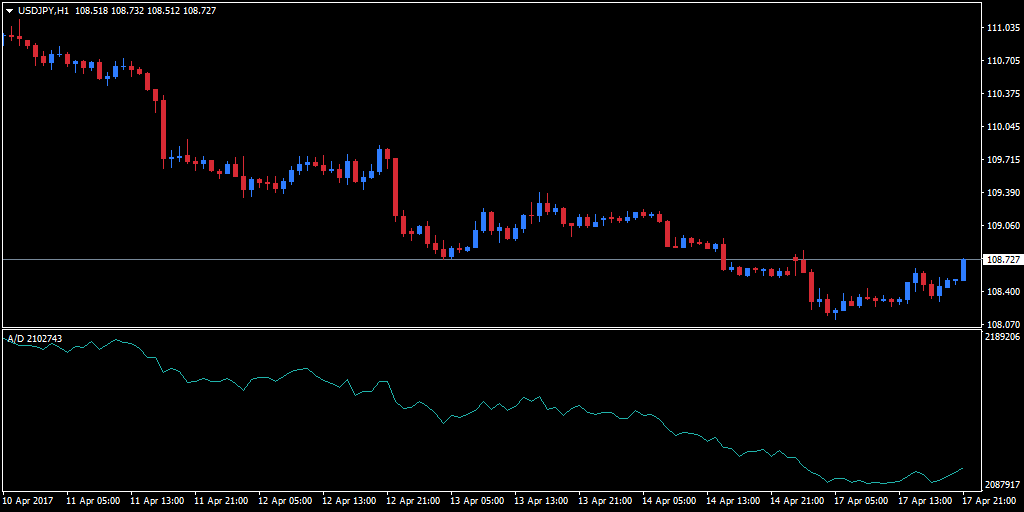Select the current price label 108.727

1002,260
